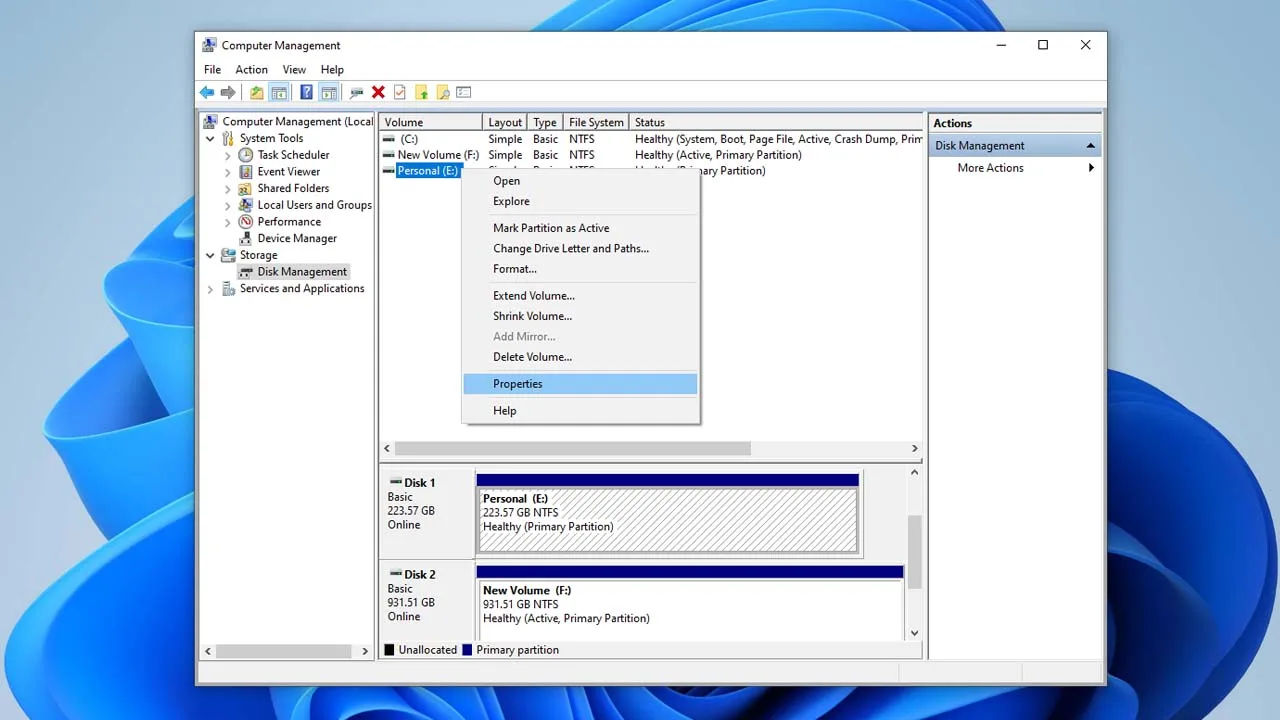Open the Action menu
The width and height of the screenshot is (1280, 720).
[x=251, y=70]
